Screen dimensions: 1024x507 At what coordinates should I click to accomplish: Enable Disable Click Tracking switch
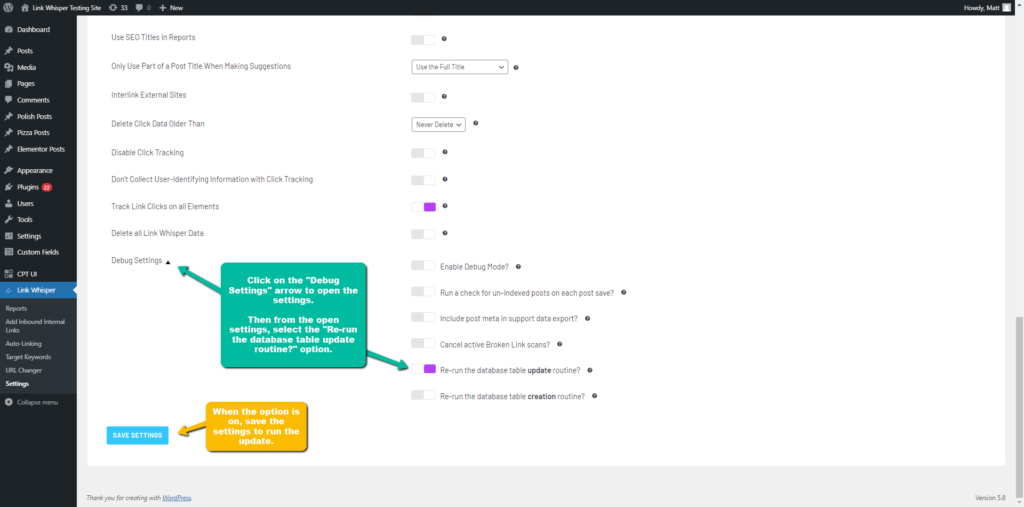pyautogui.click(x=423, y=153)
